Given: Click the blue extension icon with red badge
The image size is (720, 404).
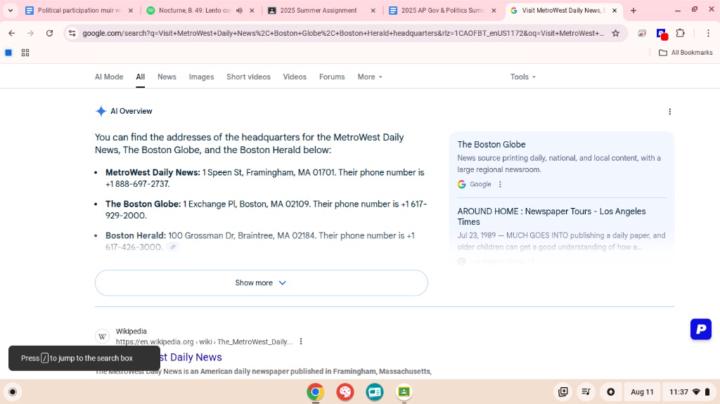Looking at the screenshot, I should point(662,34).
